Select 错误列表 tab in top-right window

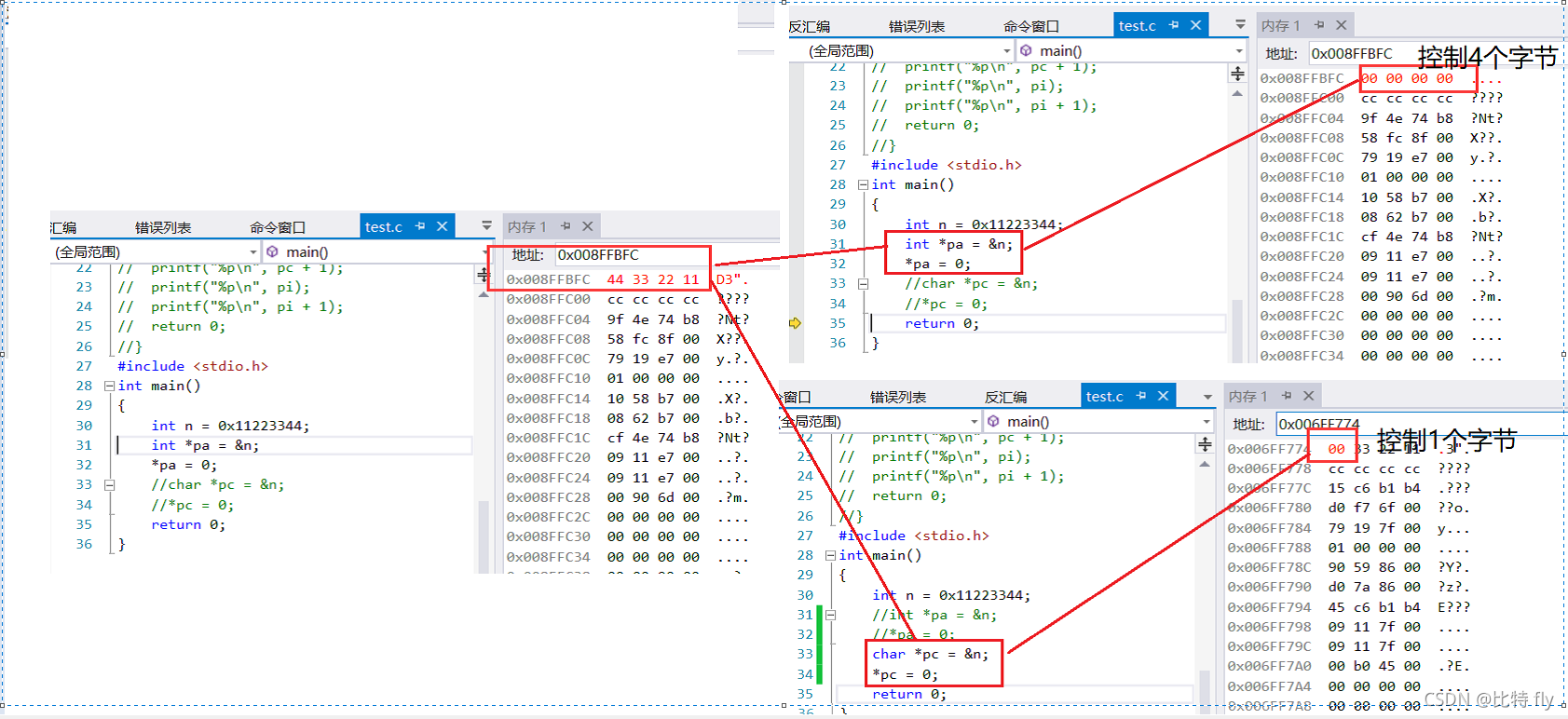click(917, 26)
